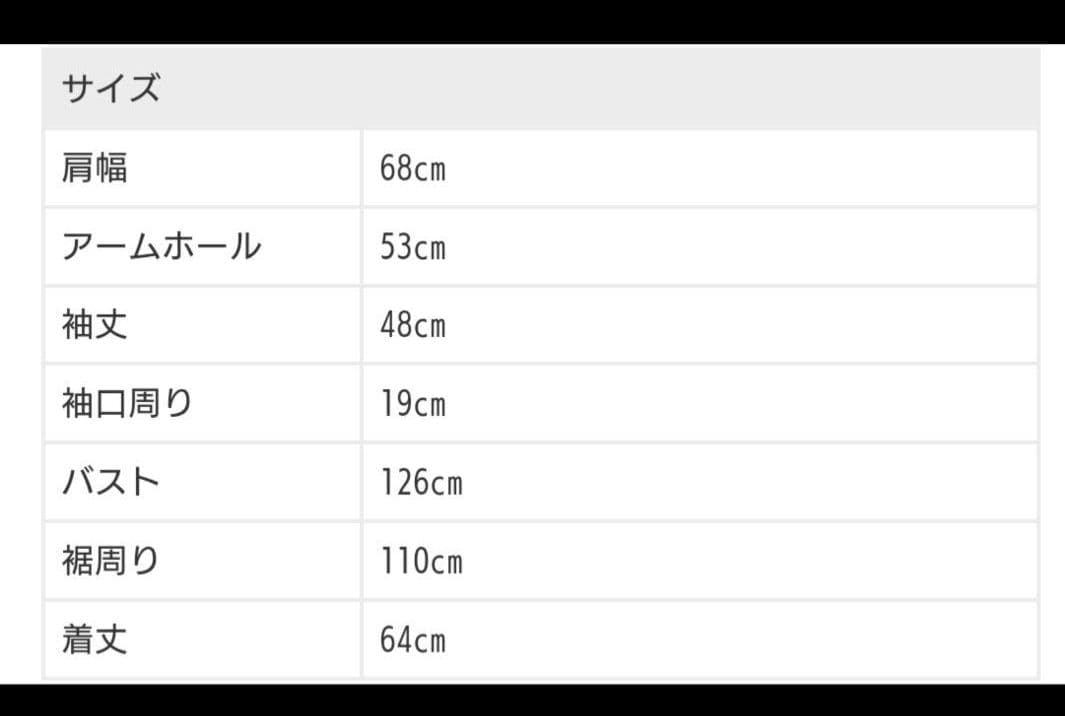Image resolution: width=1065 pixels, height=716 pixels.
Task: Click empty gray area of サイズ header
Action: coord(600,90)
